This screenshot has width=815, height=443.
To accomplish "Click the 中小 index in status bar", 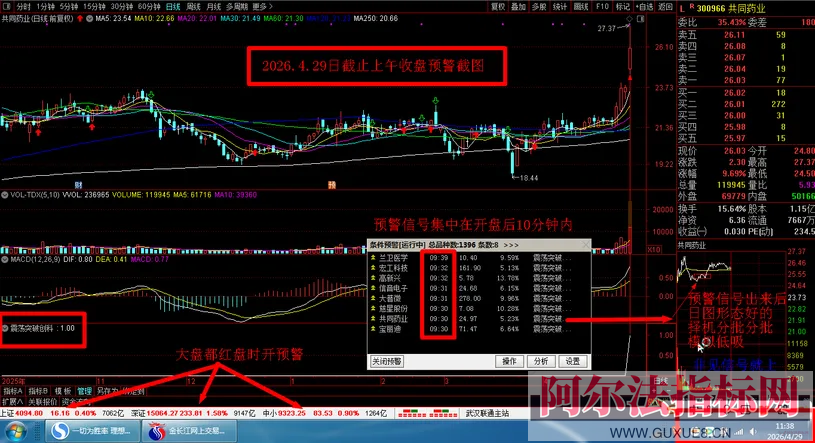I will click(x=324, y=413).
